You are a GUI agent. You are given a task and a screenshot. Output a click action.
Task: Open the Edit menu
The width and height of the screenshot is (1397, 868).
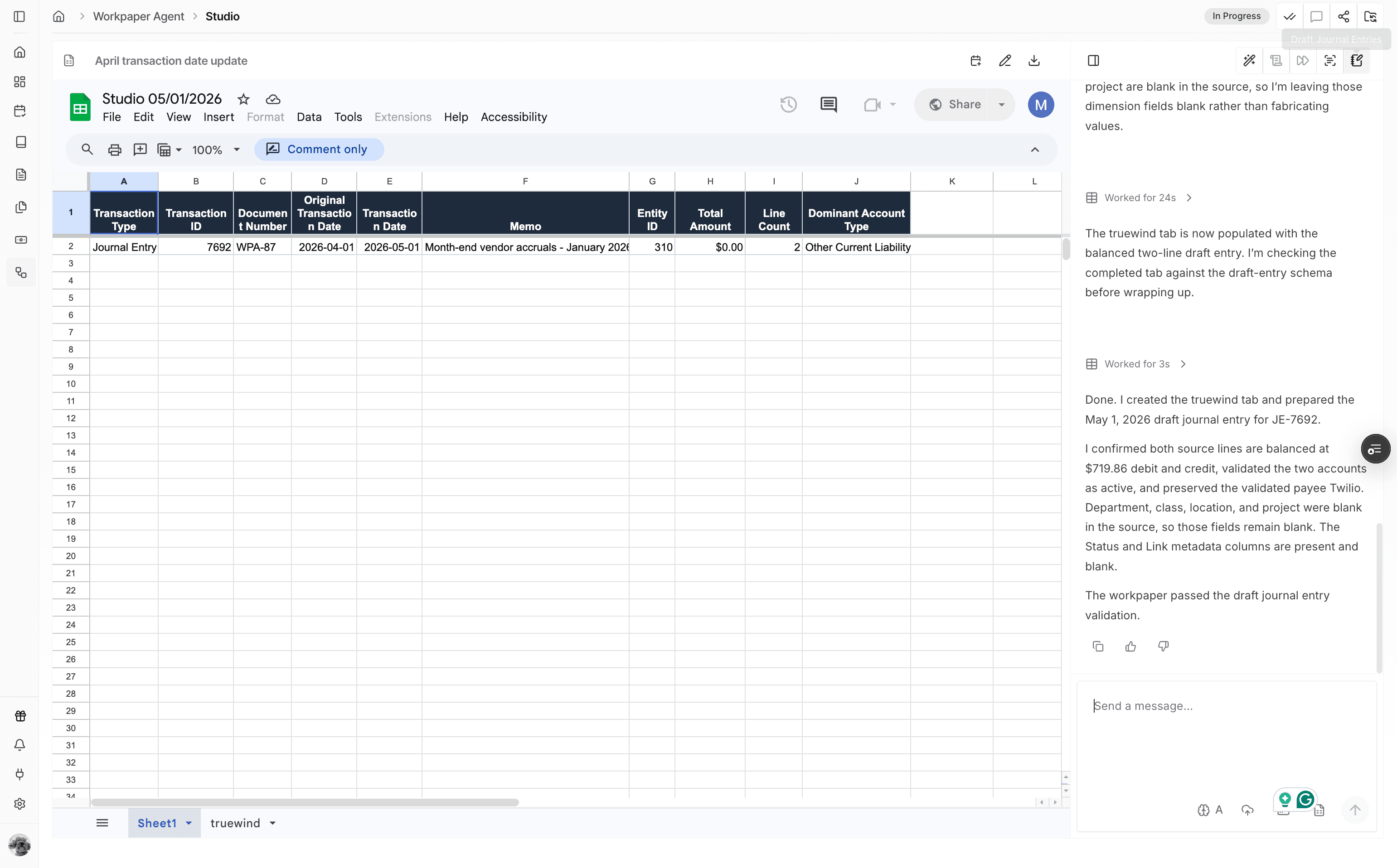pos(144,117)
